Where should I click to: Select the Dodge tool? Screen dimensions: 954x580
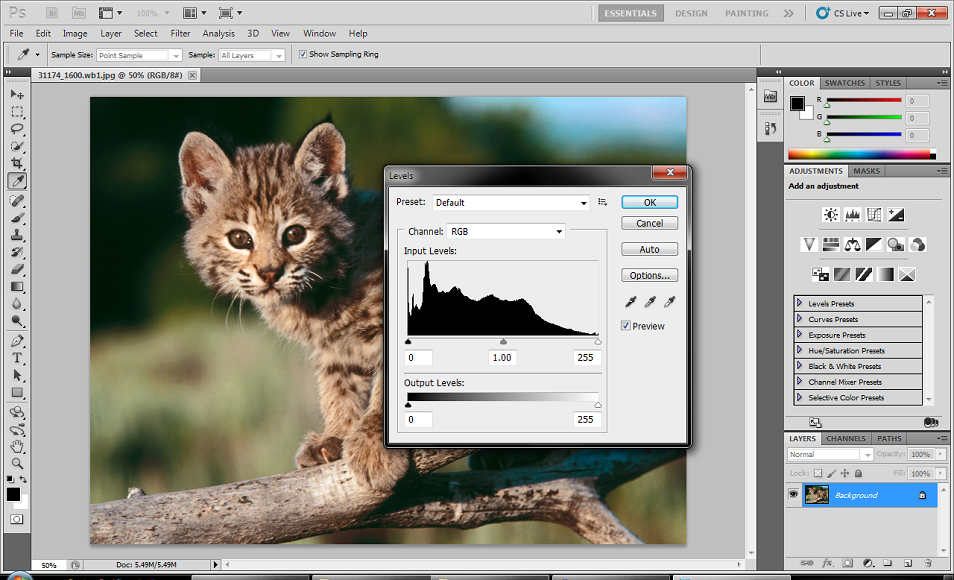17,321
